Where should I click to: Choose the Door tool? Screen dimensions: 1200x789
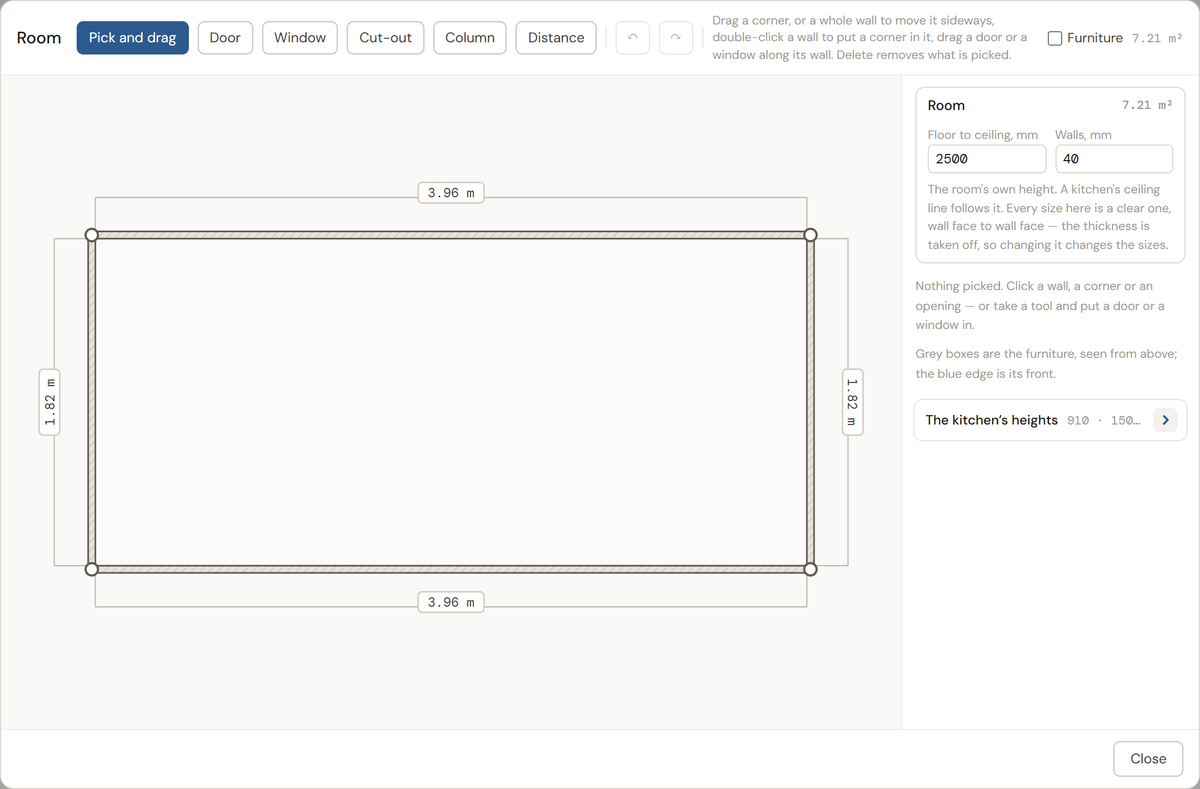point(225,38)
